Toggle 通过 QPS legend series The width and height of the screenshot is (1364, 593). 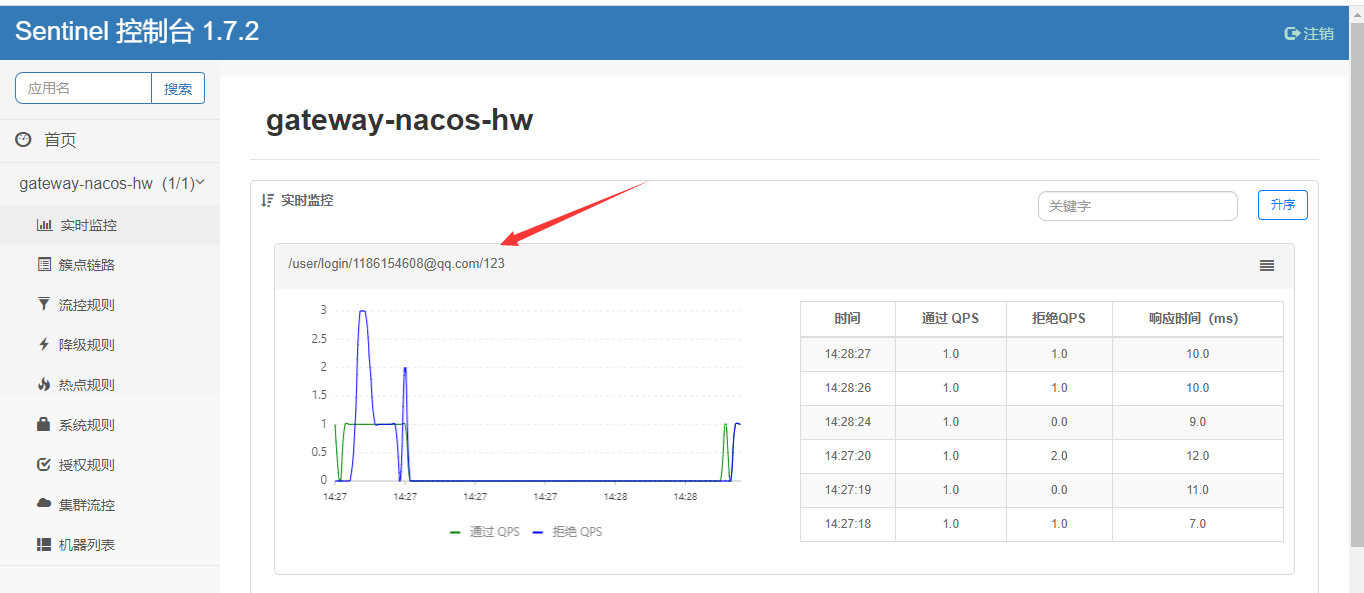[x=485, y=531]
